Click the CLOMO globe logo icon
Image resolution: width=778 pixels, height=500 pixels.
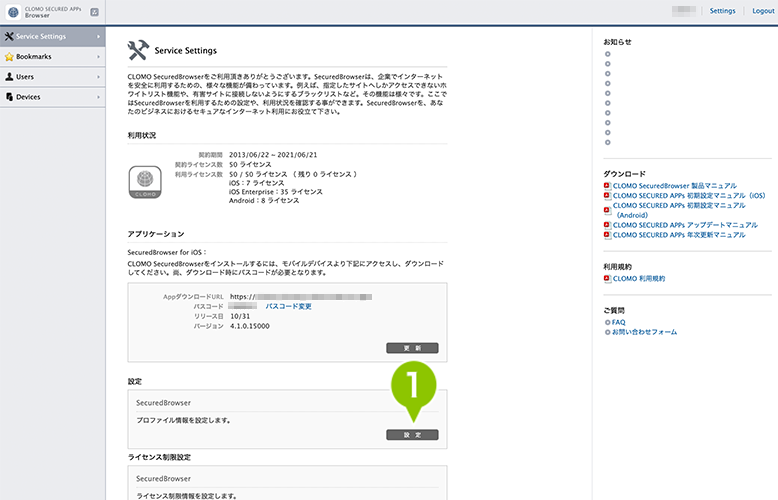(x=13, y=12)
